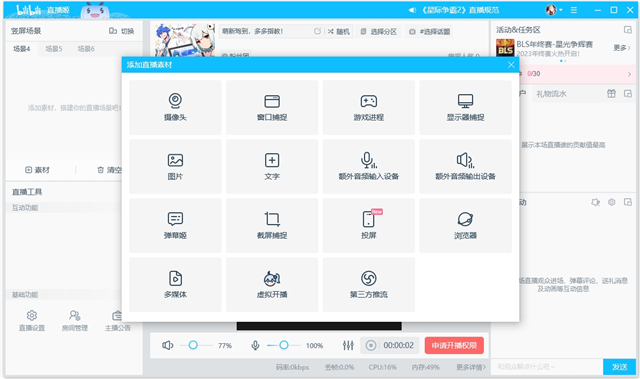Click 选择分区 category selector
Viewport: 640px width, 379px height.
379,31
